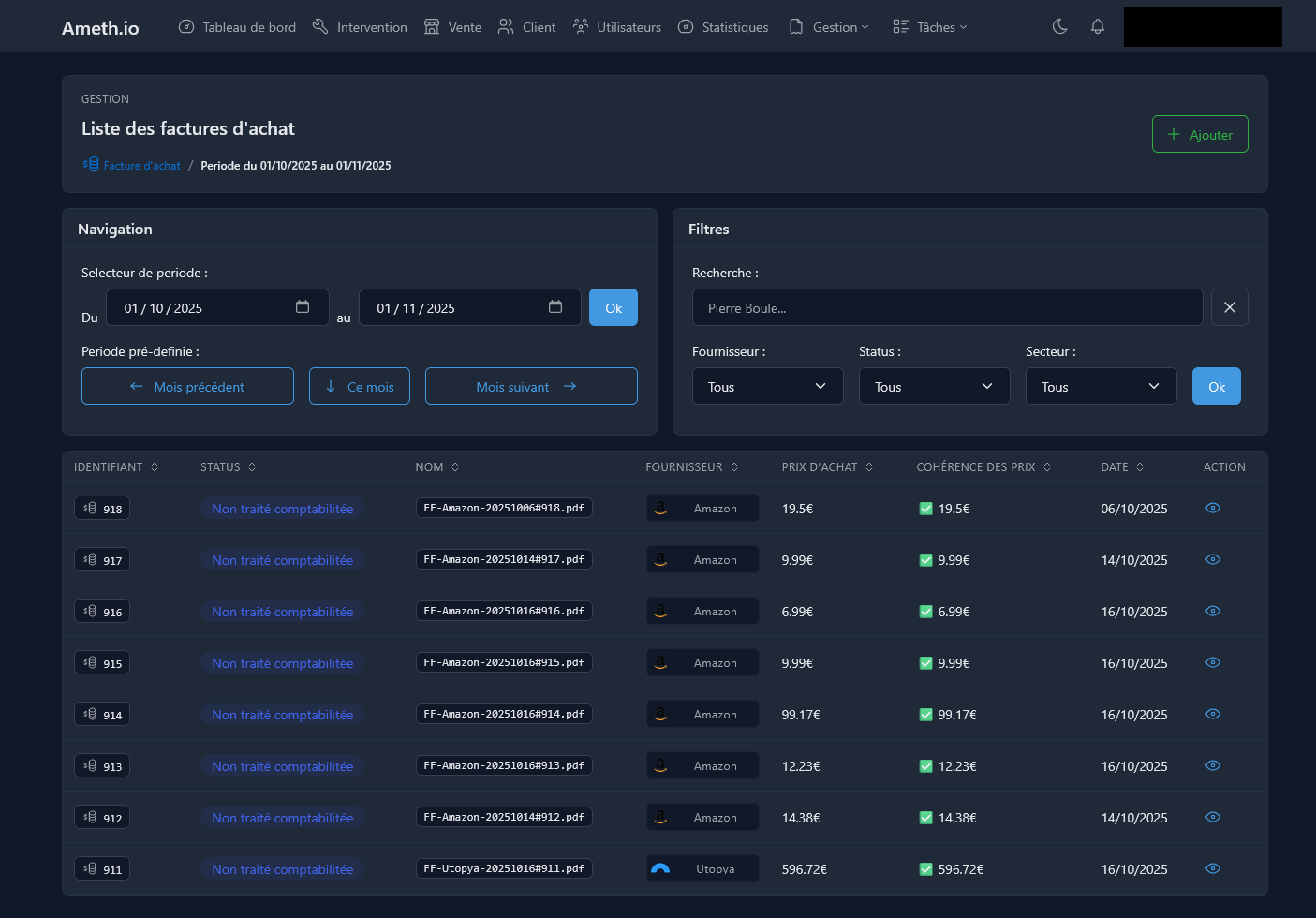Jump to Mois précédent period
Image resolution: width=1316 pixels, height=918 pixels.
187,386
